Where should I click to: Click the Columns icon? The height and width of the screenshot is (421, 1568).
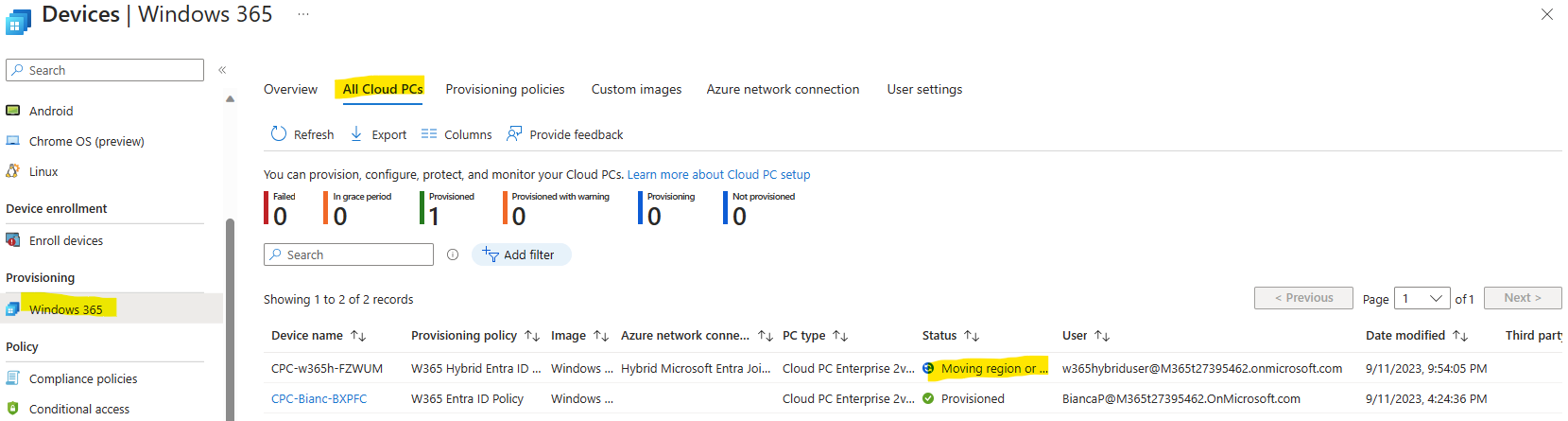pos(429,134)
